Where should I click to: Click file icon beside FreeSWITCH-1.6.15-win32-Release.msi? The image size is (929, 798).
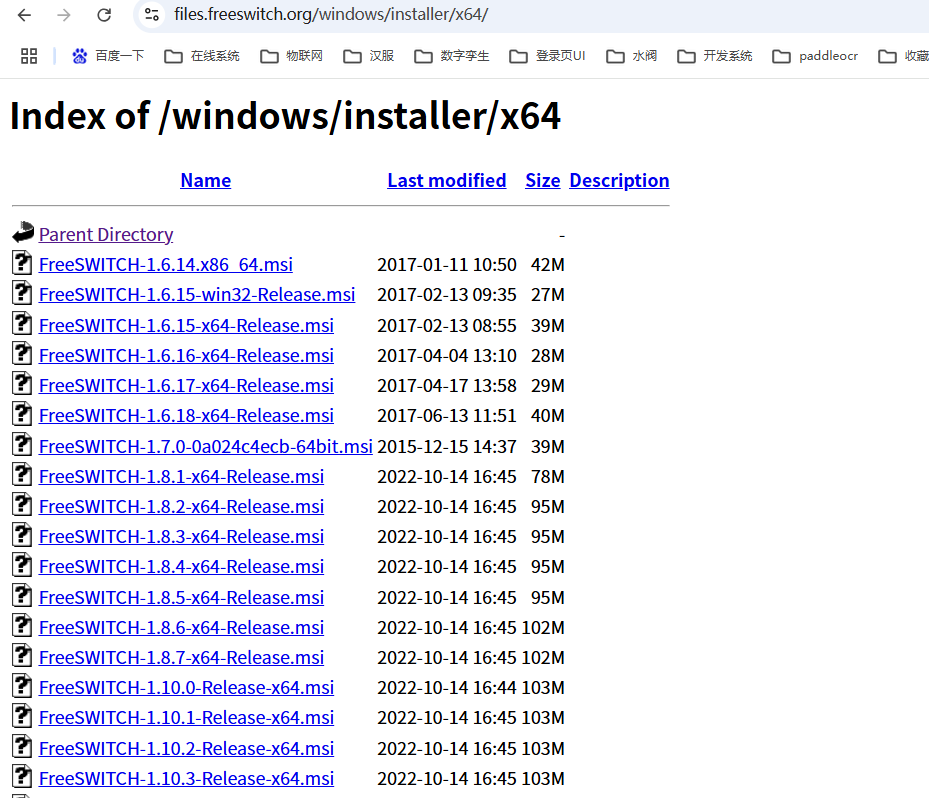pyautogui.click(x=22, y=293)
